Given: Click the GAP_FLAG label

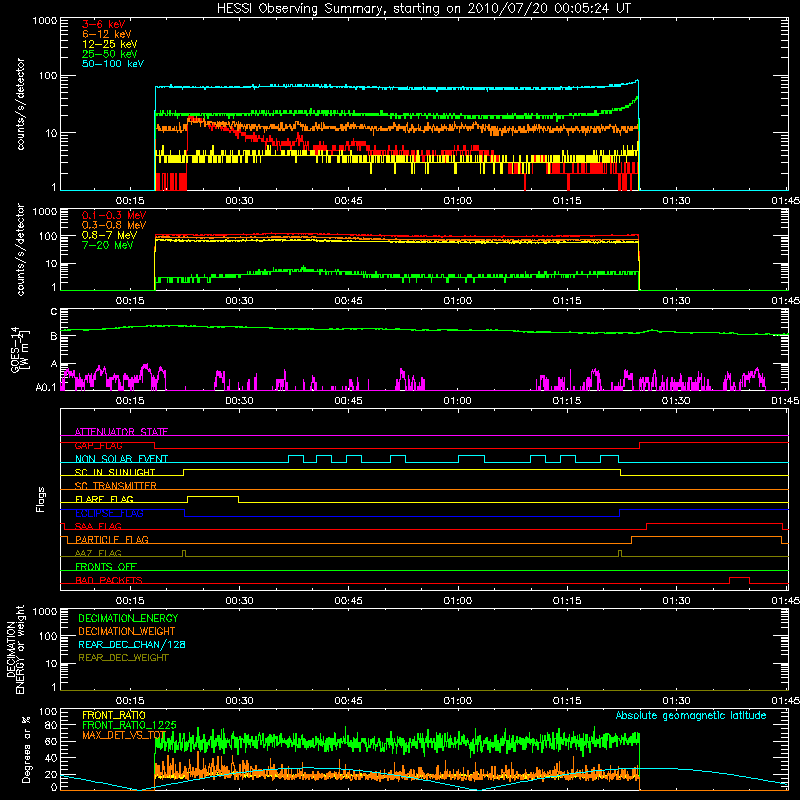Looking at the screenshot, I should (x=98, y=445).
